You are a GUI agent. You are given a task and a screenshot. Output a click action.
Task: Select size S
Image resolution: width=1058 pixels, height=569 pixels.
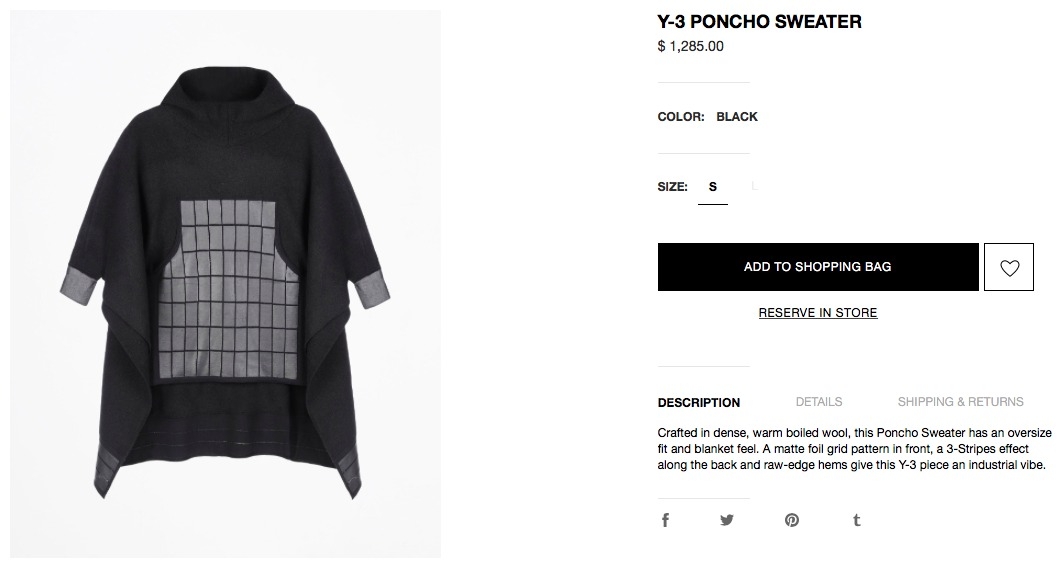click(x=713, y=187)
